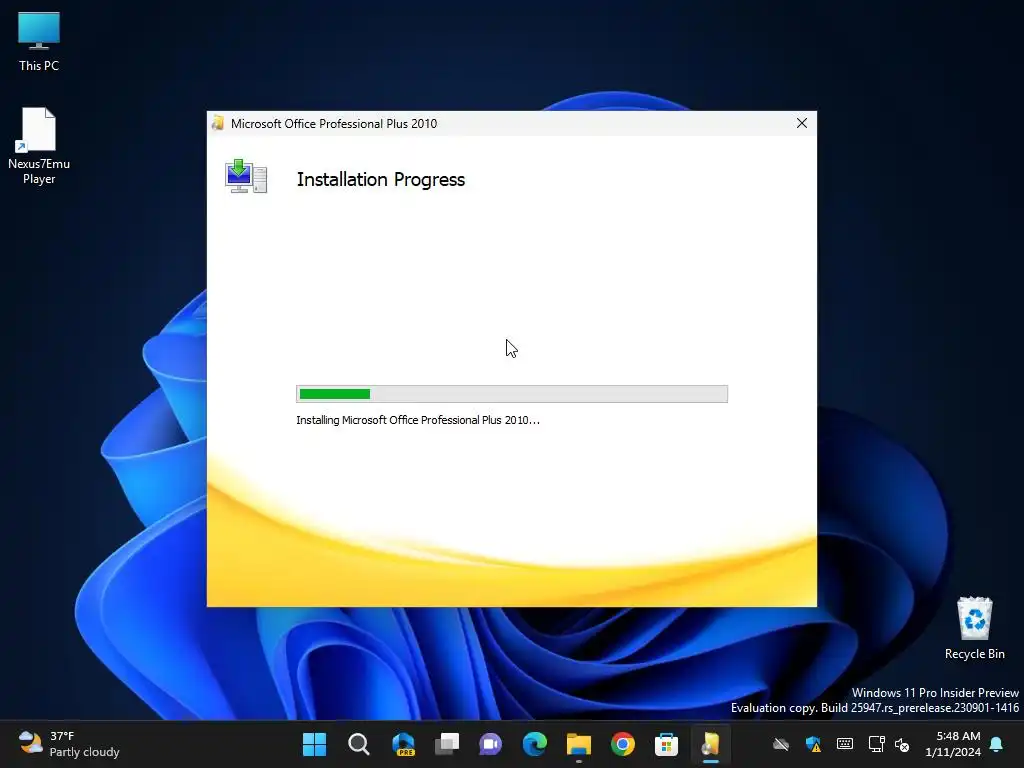Click the network display tray icon
This screenshot has width=1024, height=768.
tap(876, 744)
